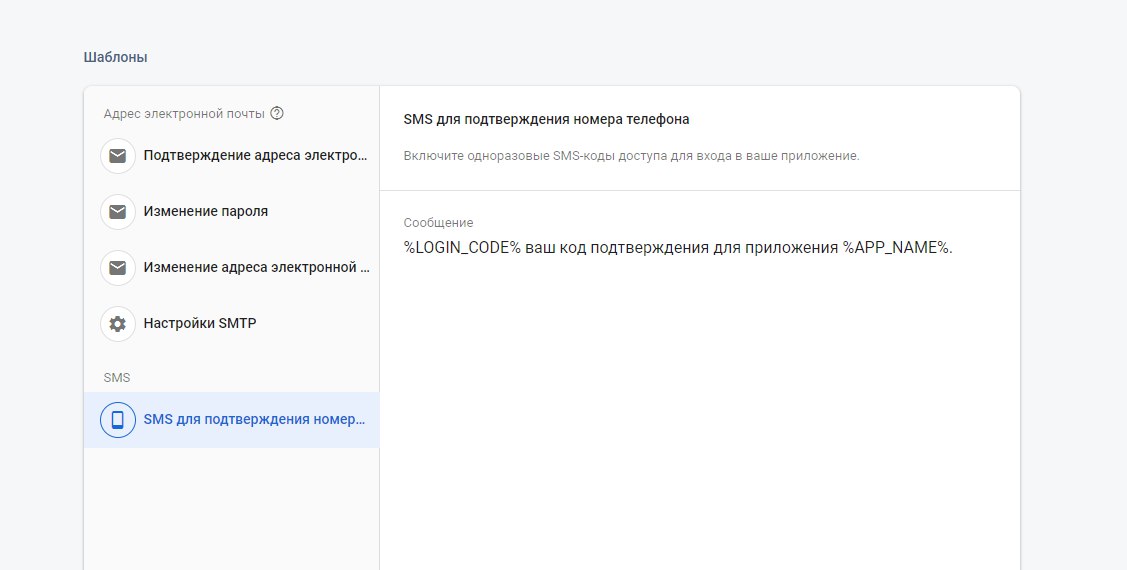Click the phone icon for SMS template
This screenshot has height=570, width=1127.
coord(118,420)
